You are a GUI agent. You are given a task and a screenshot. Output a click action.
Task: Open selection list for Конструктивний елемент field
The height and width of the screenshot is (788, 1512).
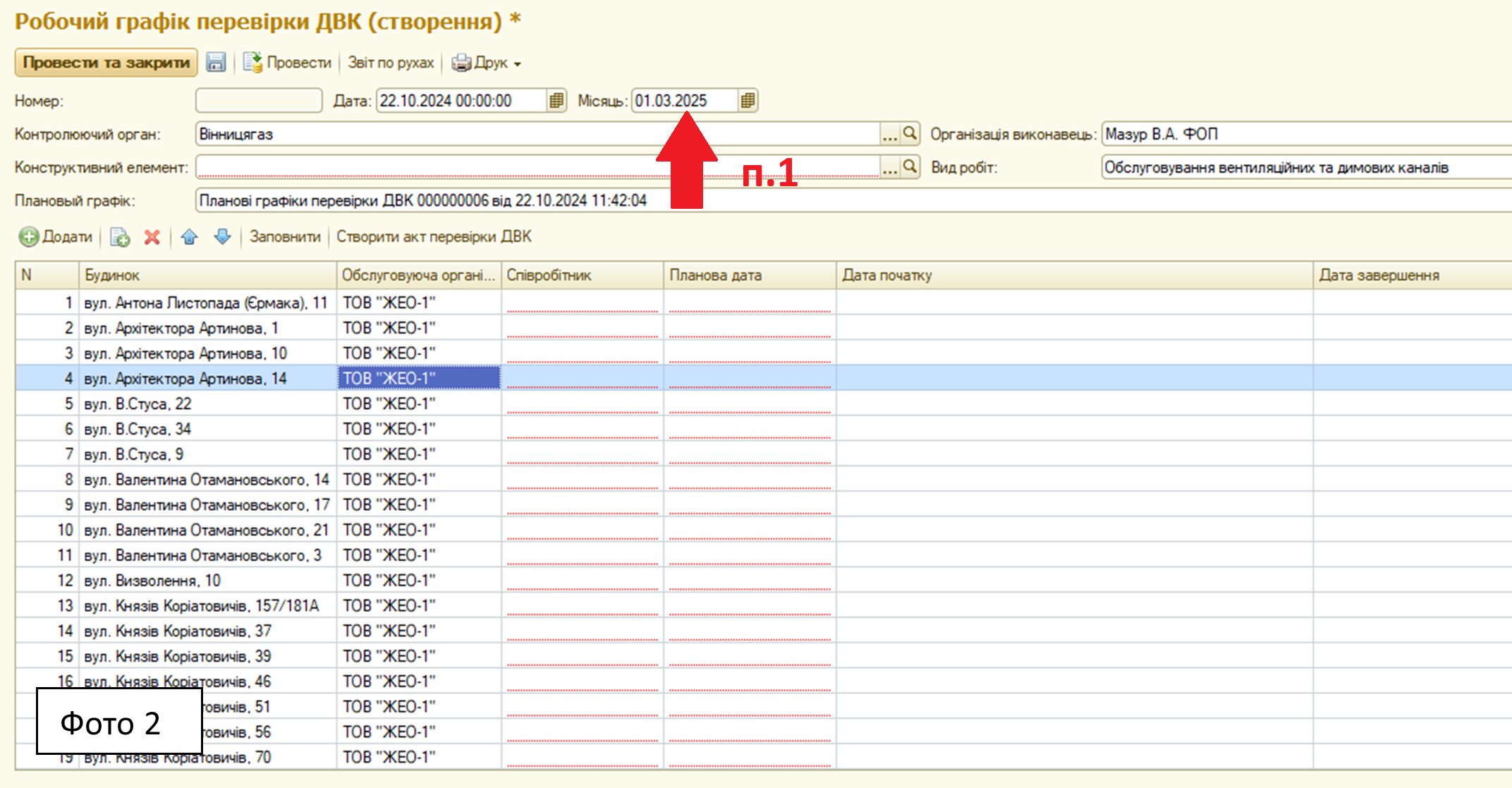[889, 168]
